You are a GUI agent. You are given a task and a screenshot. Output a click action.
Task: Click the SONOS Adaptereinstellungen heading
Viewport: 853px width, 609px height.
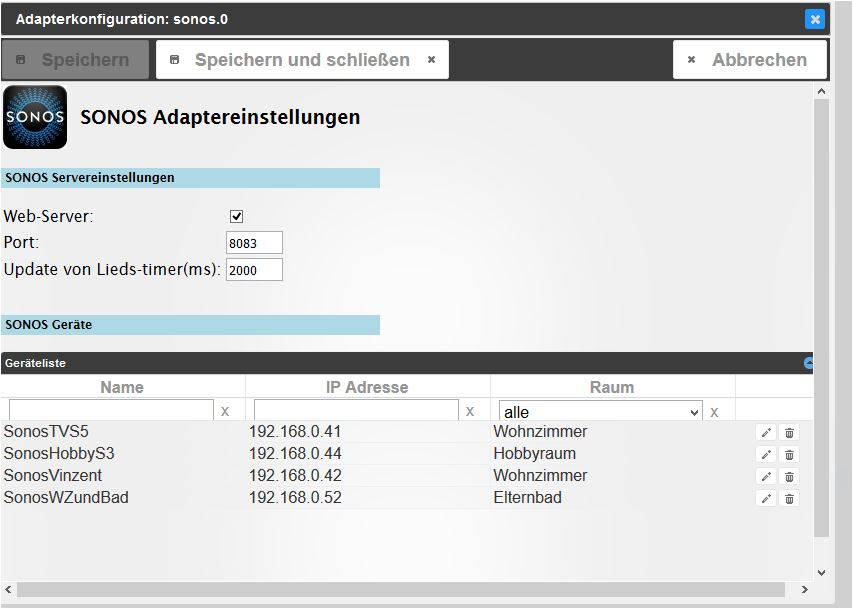click(220, 117)
